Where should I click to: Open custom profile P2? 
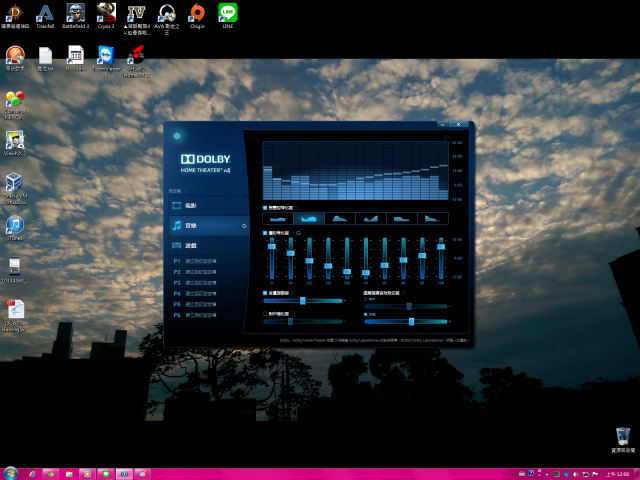click(209, 272)
